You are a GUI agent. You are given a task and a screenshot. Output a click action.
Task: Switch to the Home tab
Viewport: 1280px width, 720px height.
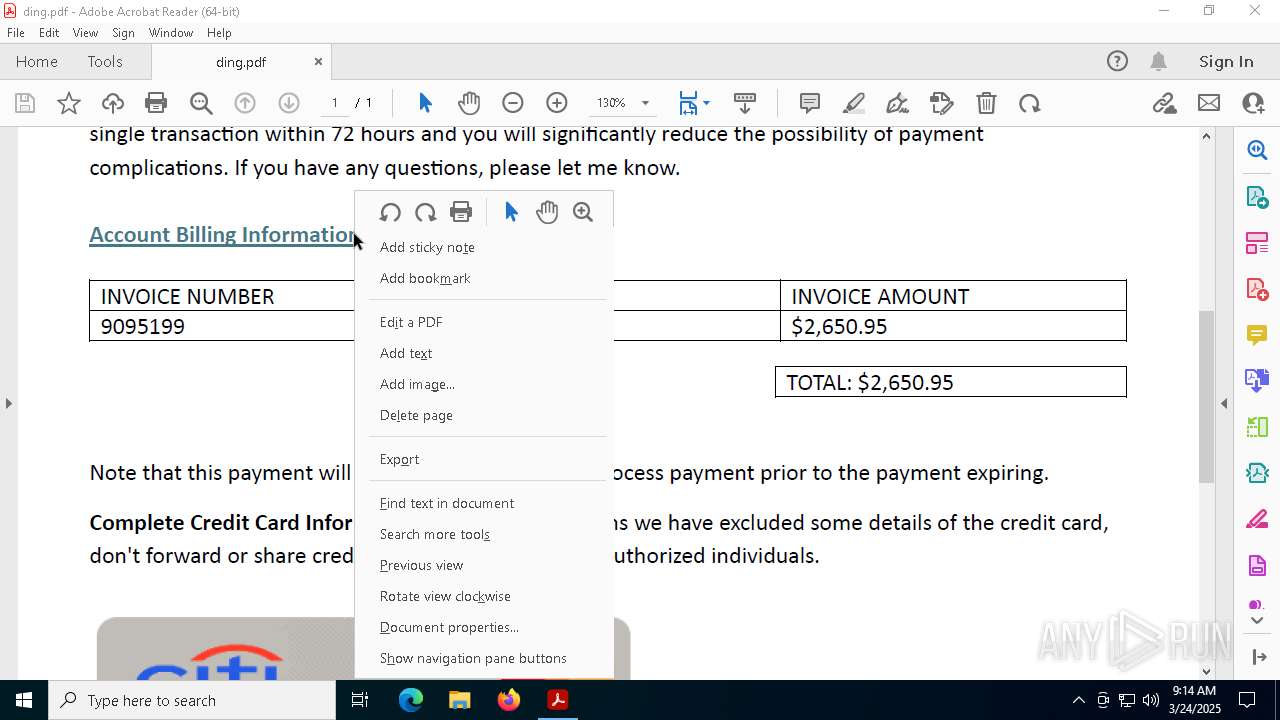click(37, 61)
